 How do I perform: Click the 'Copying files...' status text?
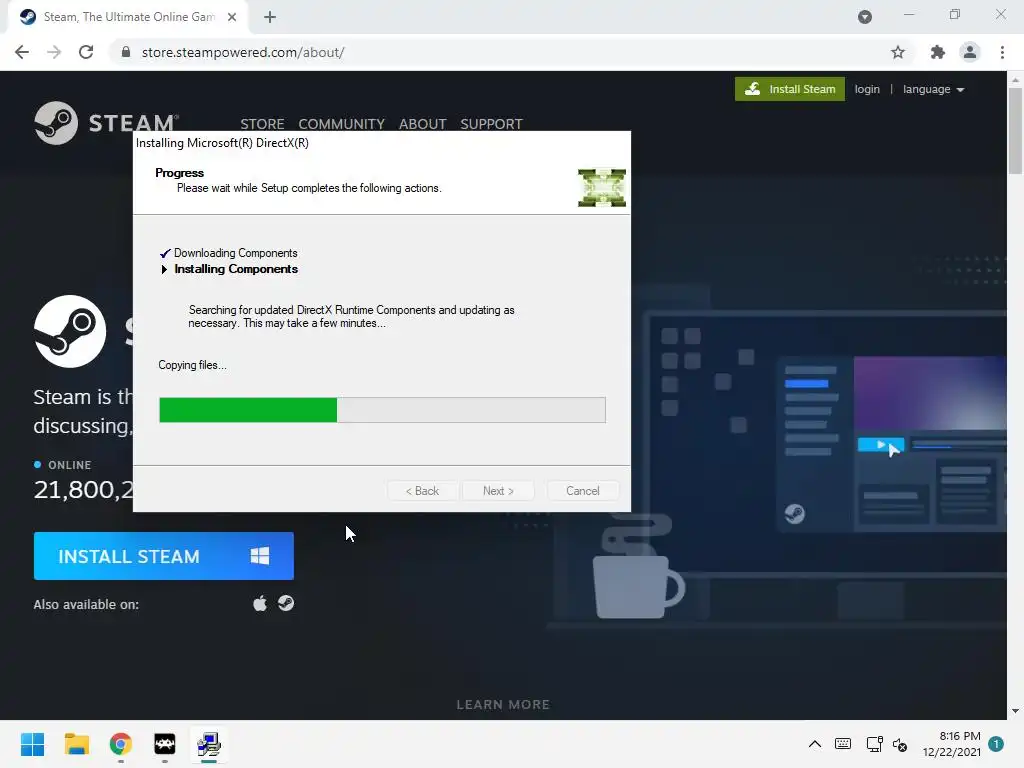point(192,365)
